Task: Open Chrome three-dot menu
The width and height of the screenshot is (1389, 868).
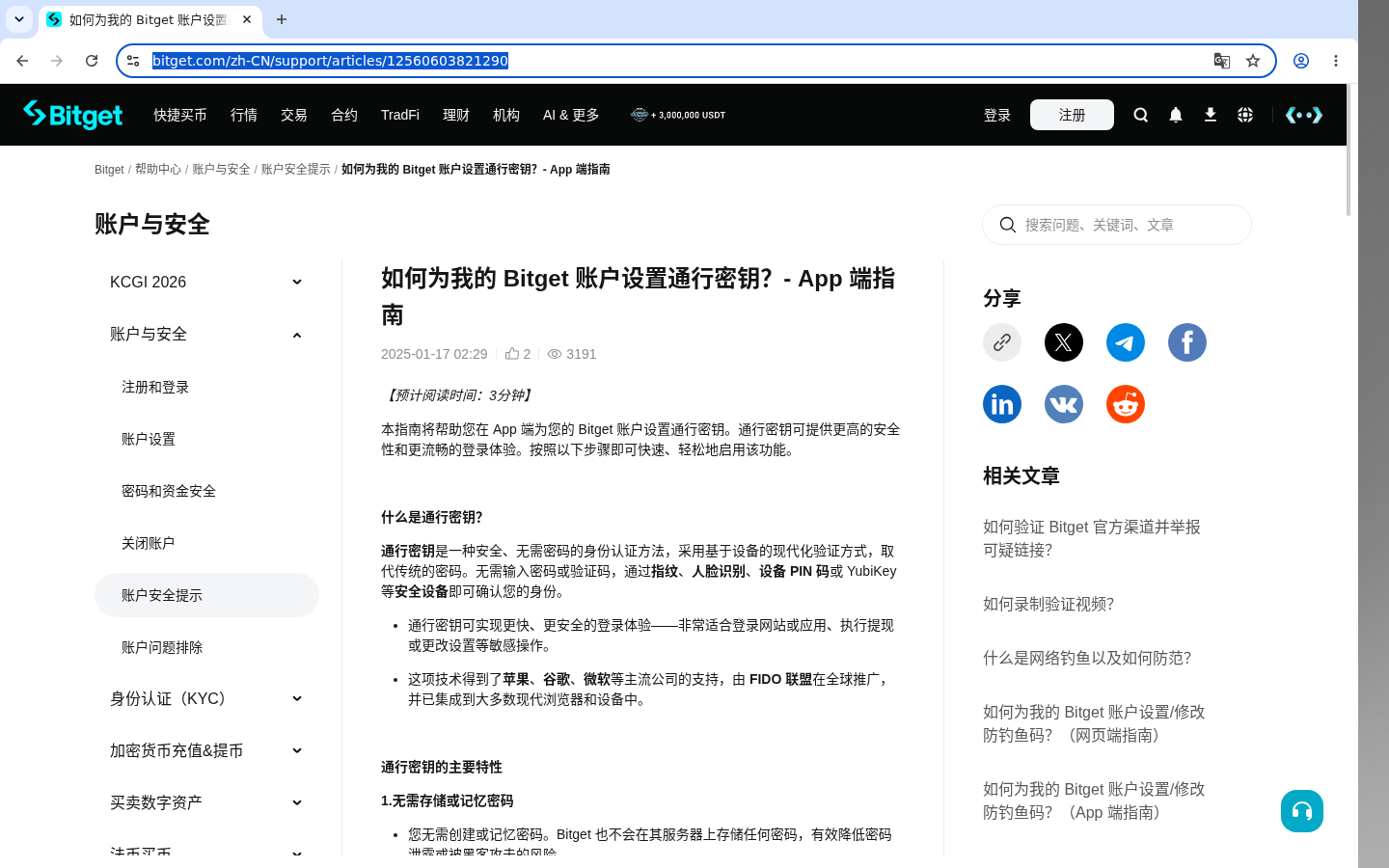Action: coord(1336,61)
